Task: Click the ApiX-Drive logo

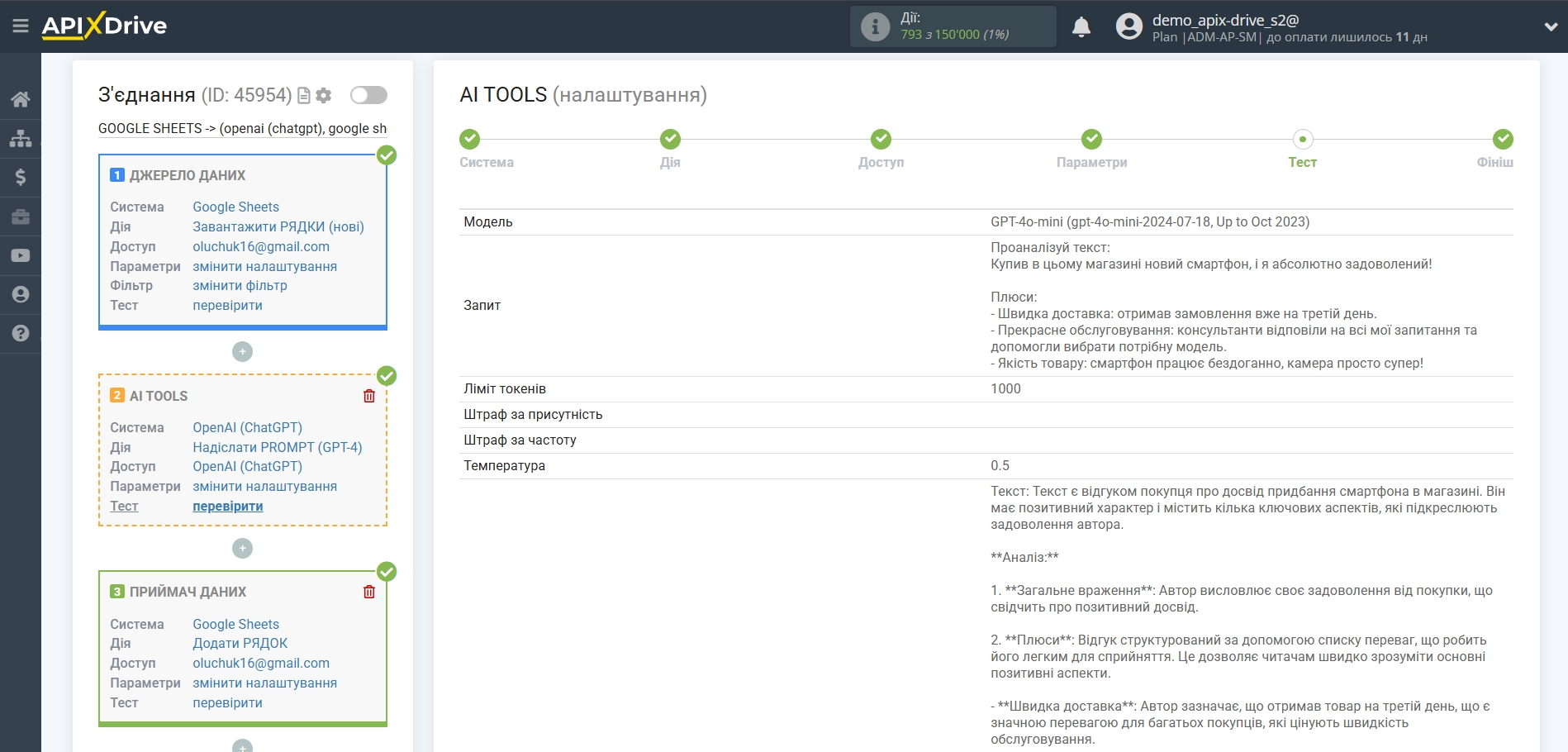Action: [x=104, y=26]
